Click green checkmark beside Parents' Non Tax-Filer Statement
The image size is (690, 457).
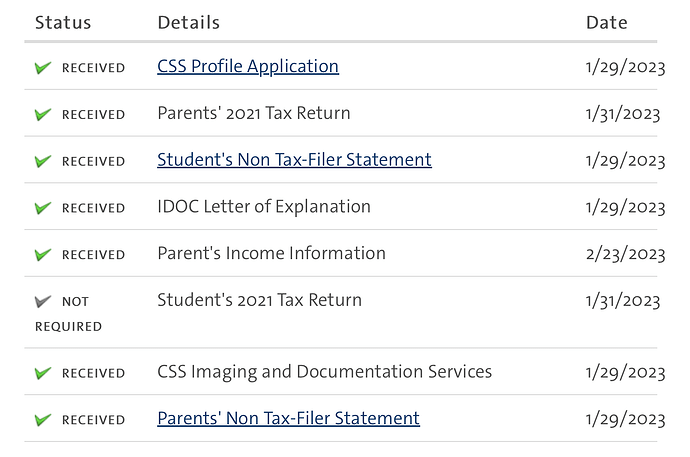pyautogui.click(x=43, y=420)
